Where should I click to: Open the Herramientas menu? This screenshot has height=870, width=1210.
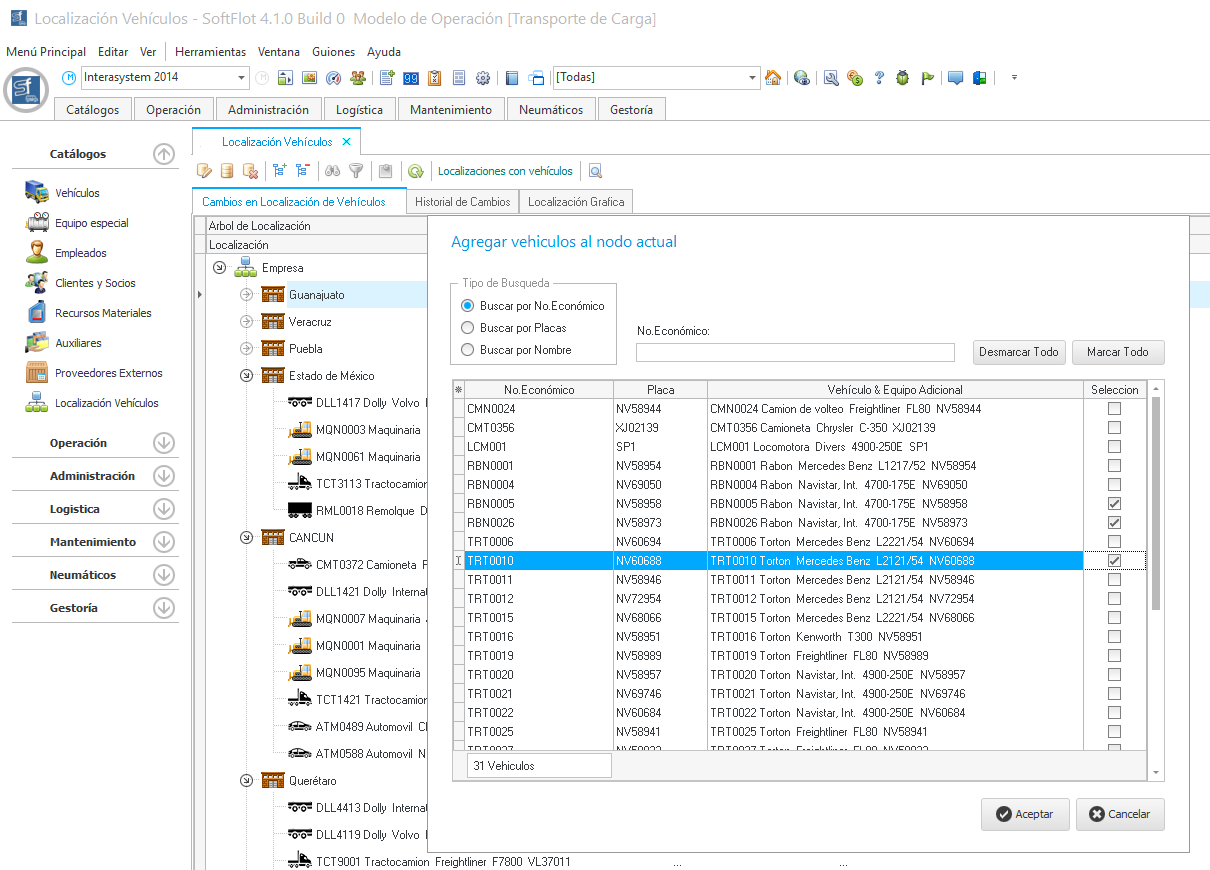click(x=210, y=52)
